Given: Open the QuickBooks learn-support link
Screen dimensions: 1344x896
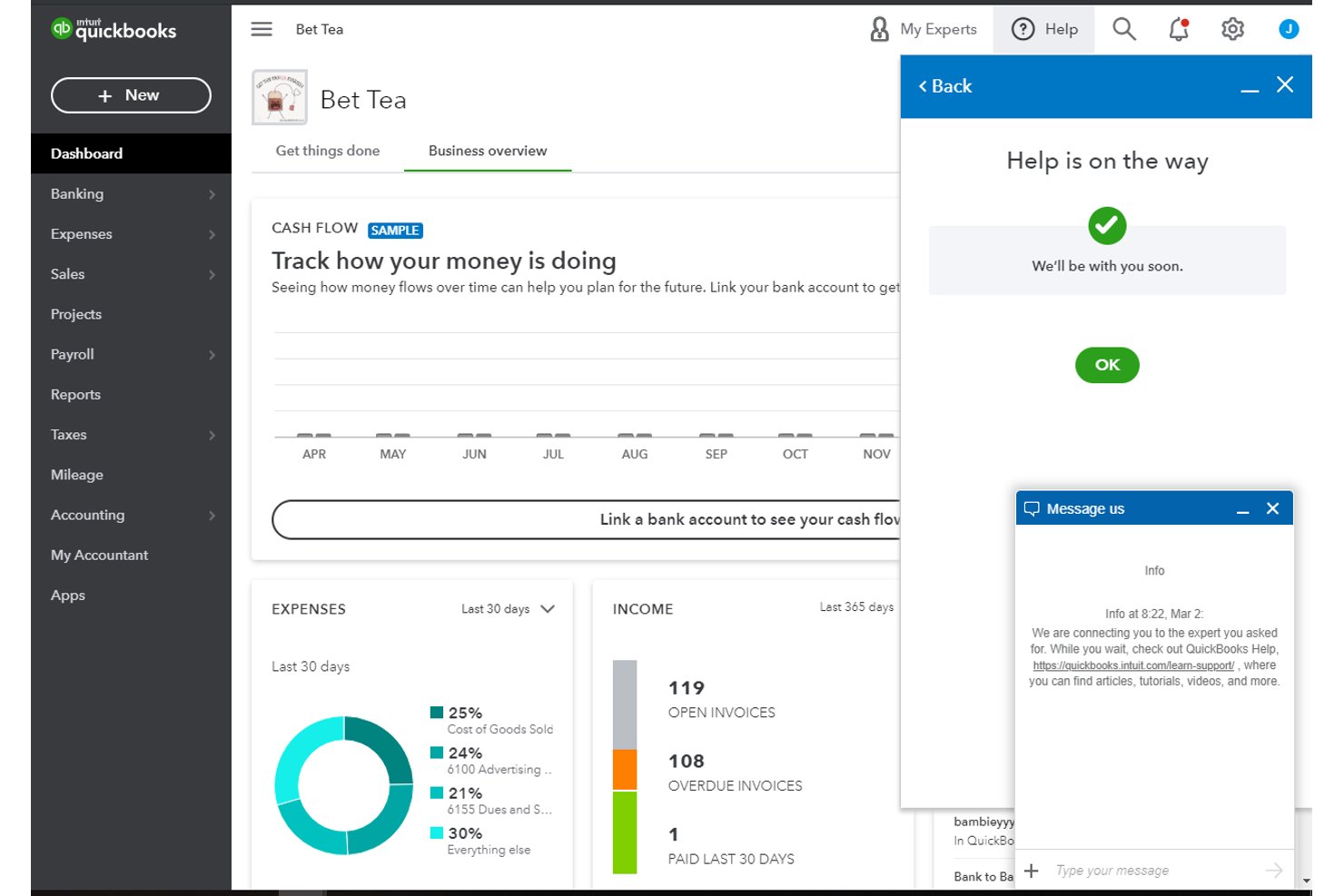Looking at the screenshot, I should (x=1133, y=665).
